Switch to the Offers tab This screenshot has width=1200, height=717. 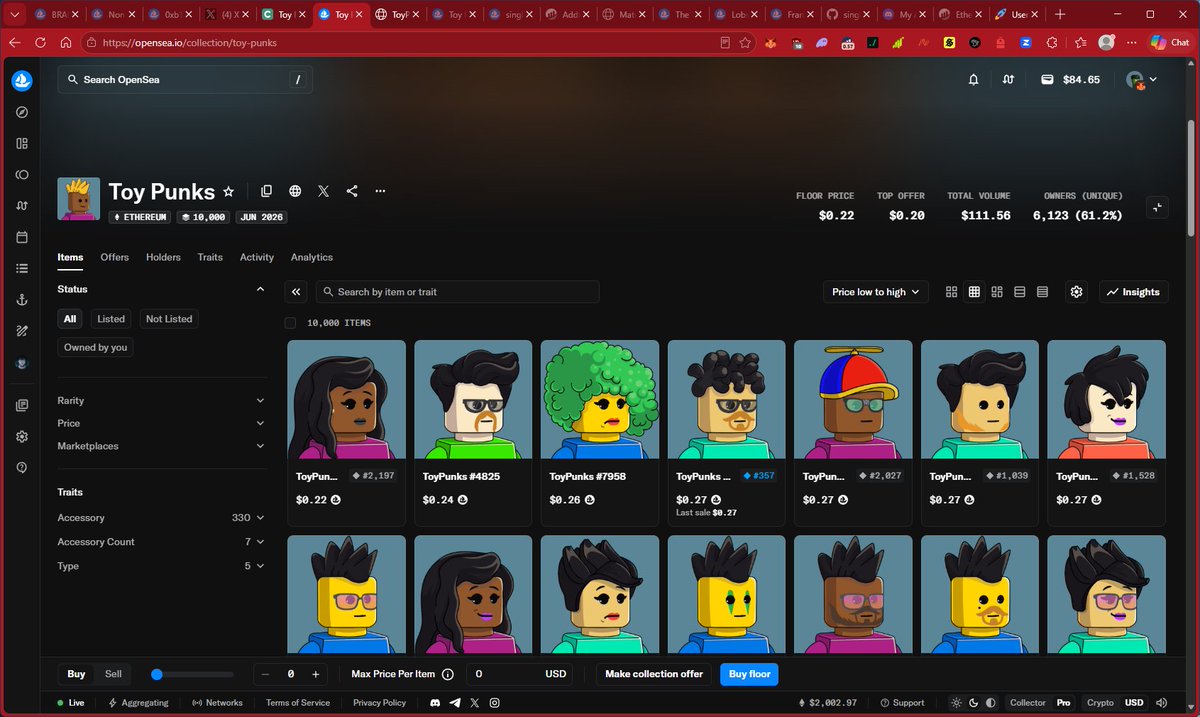coord(115,257)
